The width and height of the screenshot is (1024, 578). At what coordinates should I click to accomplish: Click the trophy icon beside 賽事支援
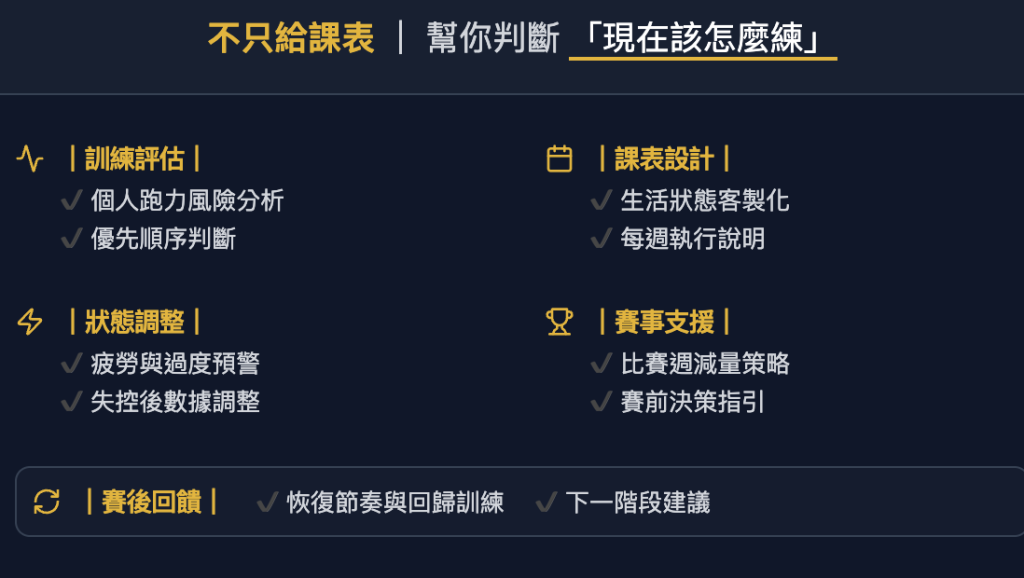(559, 322)
